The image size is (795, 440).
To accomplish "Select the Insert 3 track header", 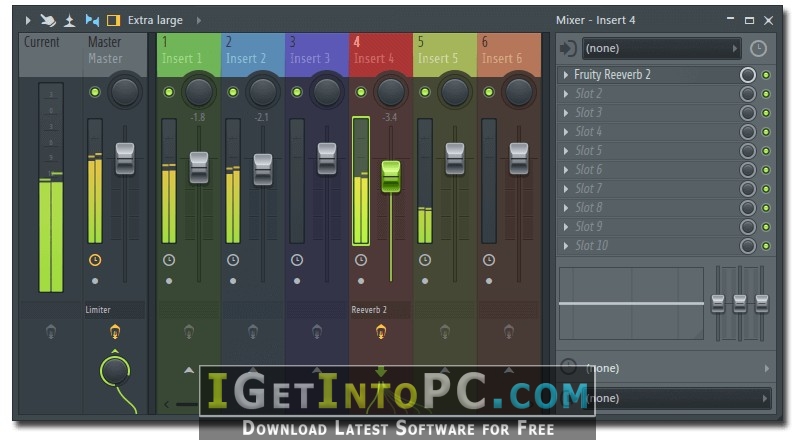I will pyautogui.click(x=316, y=55).
